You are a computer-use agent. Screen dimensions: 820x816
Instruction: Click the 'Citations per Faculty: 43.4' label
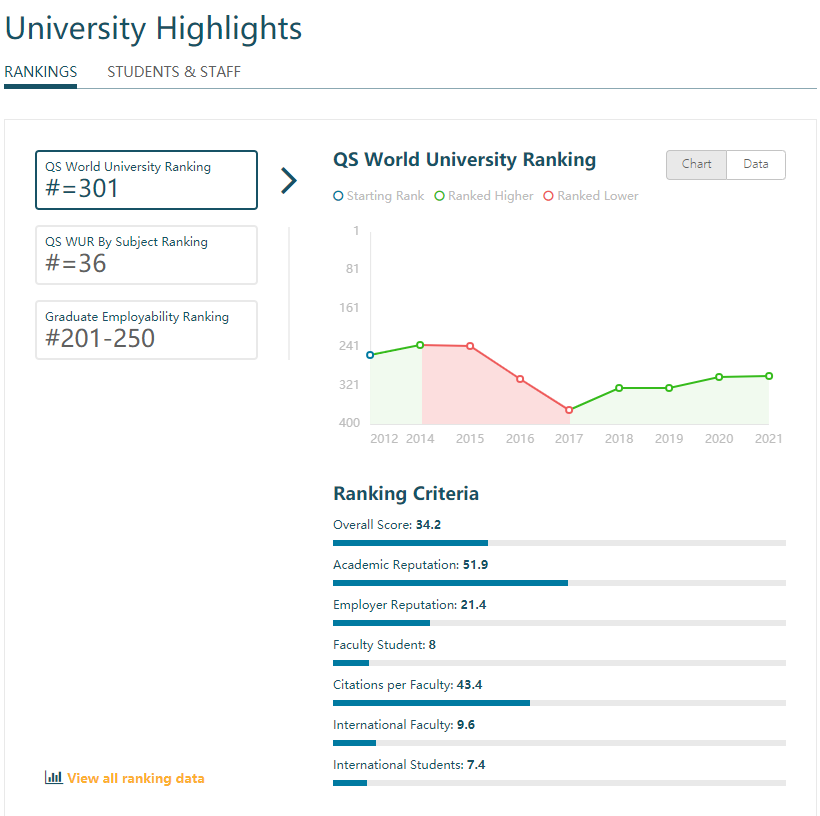(x=407, y=685)
